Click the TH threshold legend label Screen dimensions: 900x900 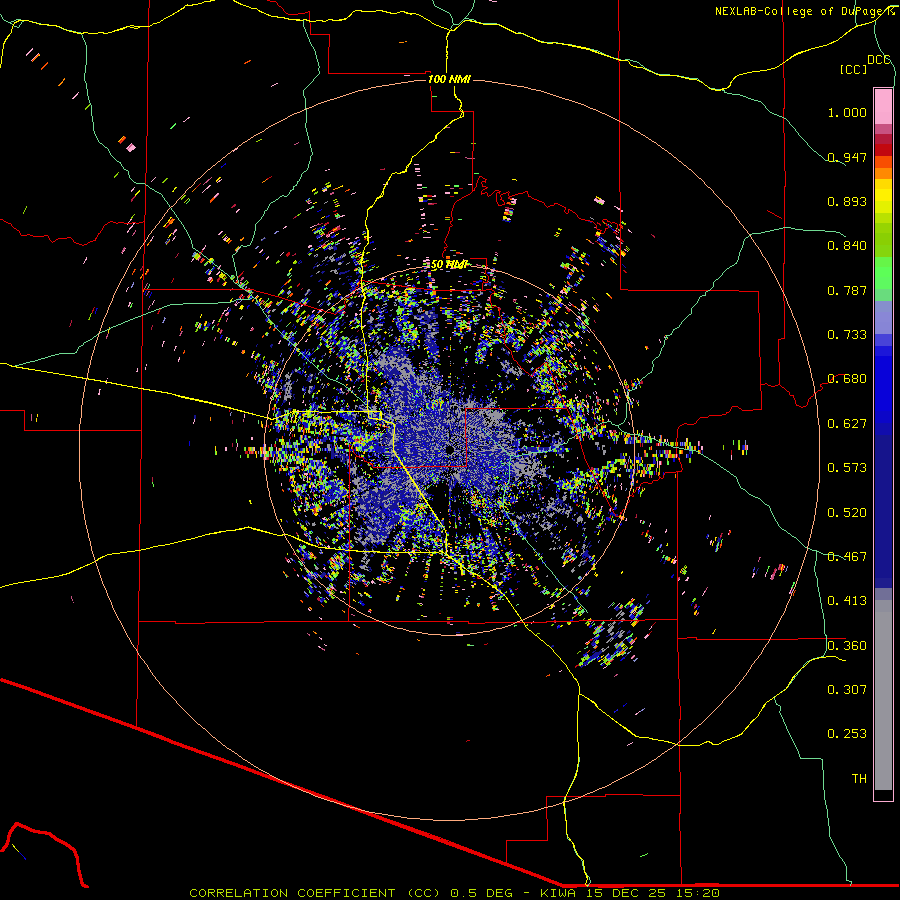(x=859, y=779)
